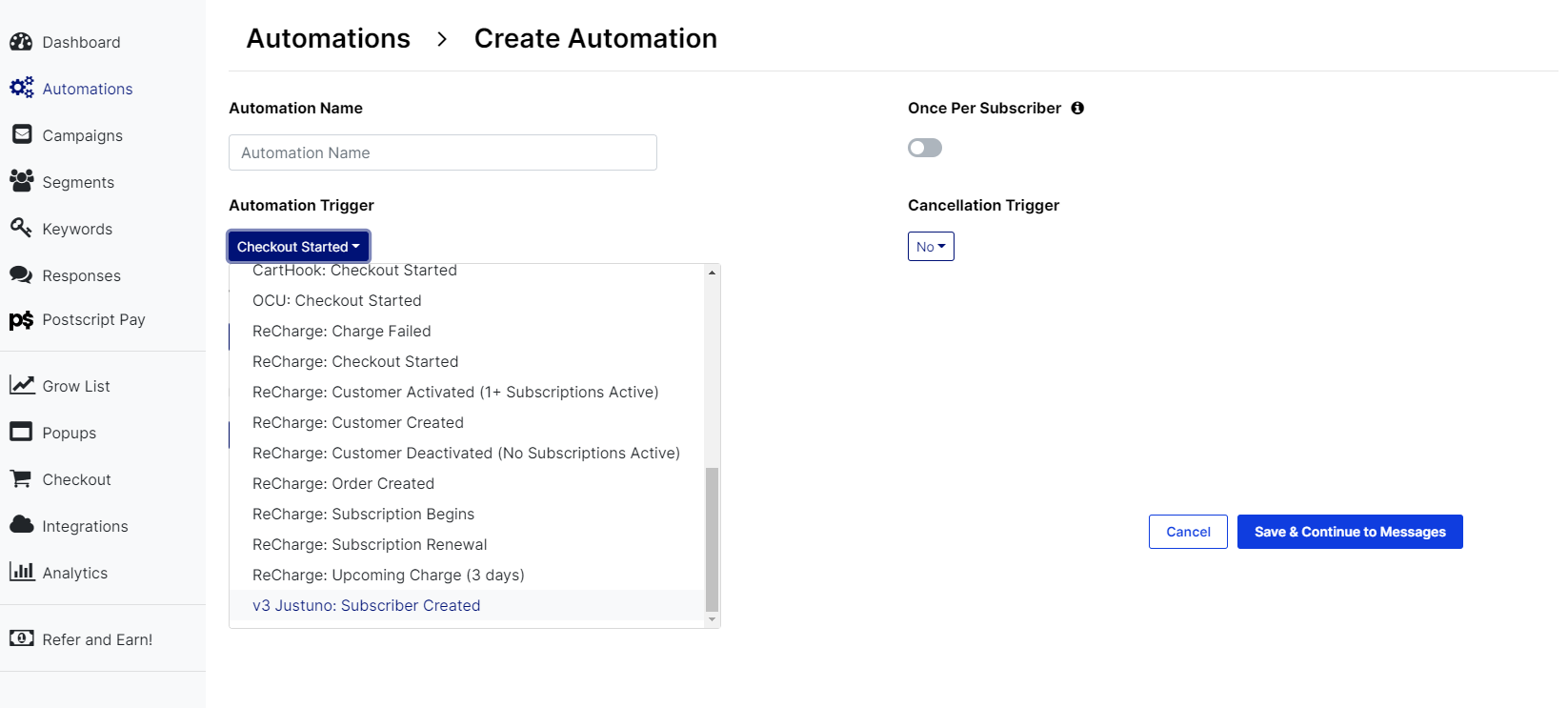1568x708 pixels.
Task: Collapse the Checkout Started trigger dropdown
Action: [298, 247]
